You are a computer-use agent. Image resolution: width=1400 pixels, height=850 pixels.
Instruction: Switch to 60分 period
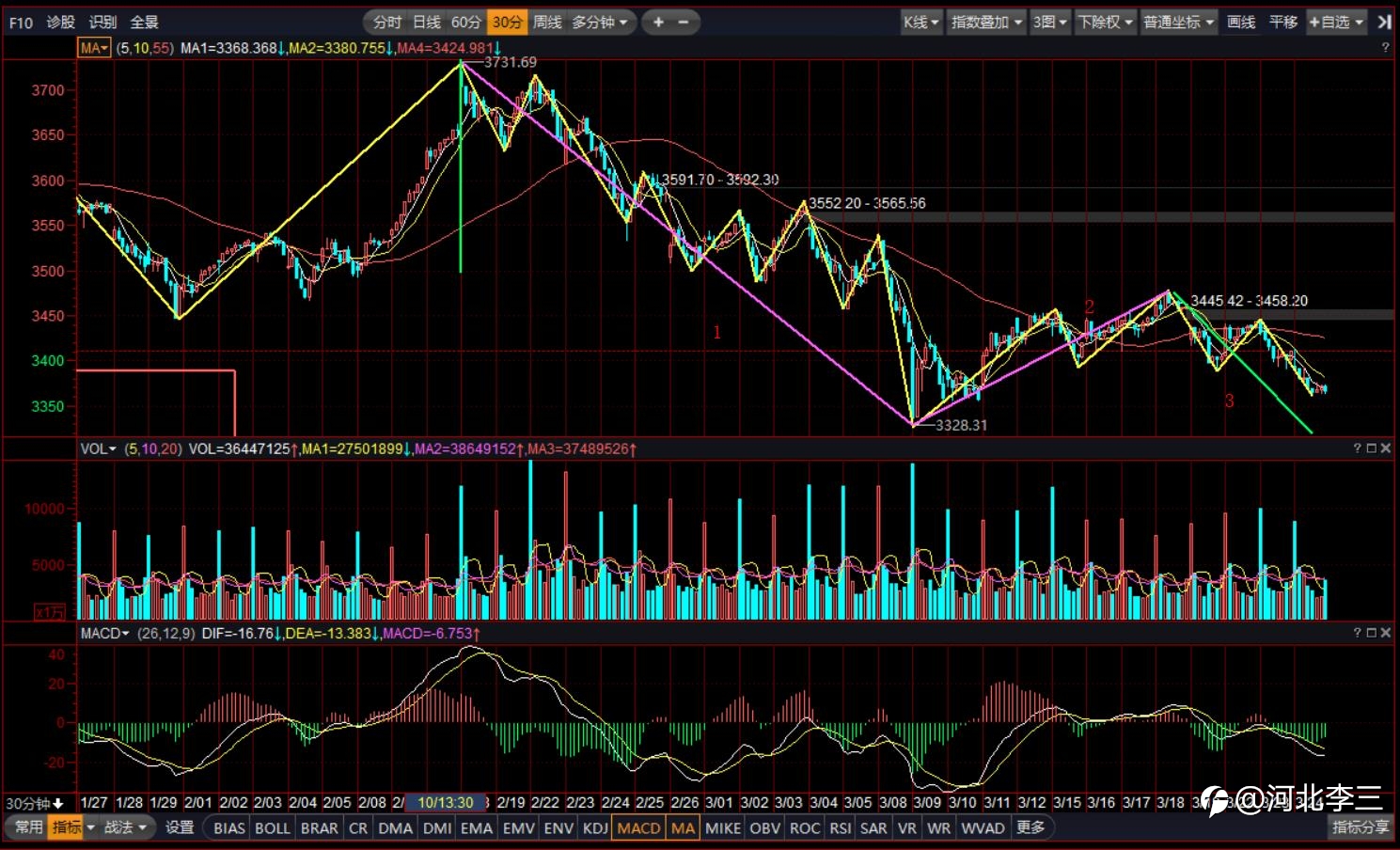point(466,22)
